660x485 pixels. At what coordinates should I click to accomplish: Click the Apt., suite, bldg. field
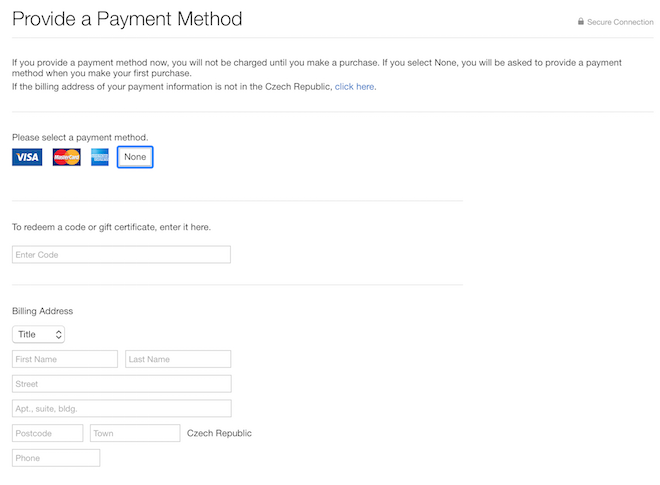121,408
